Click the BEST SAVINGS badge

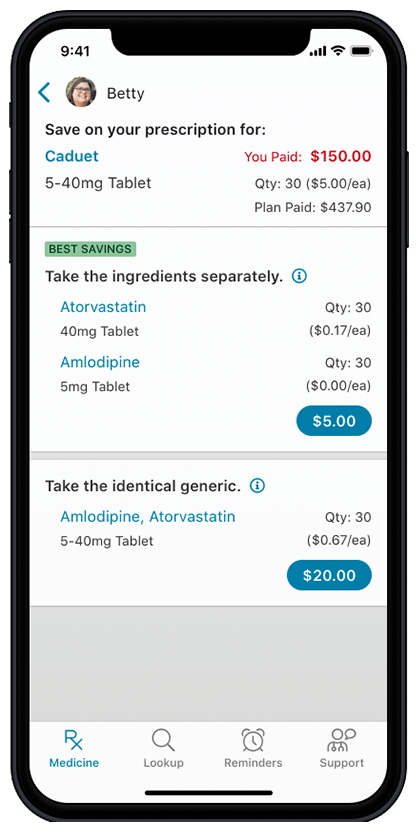(90, 248)
